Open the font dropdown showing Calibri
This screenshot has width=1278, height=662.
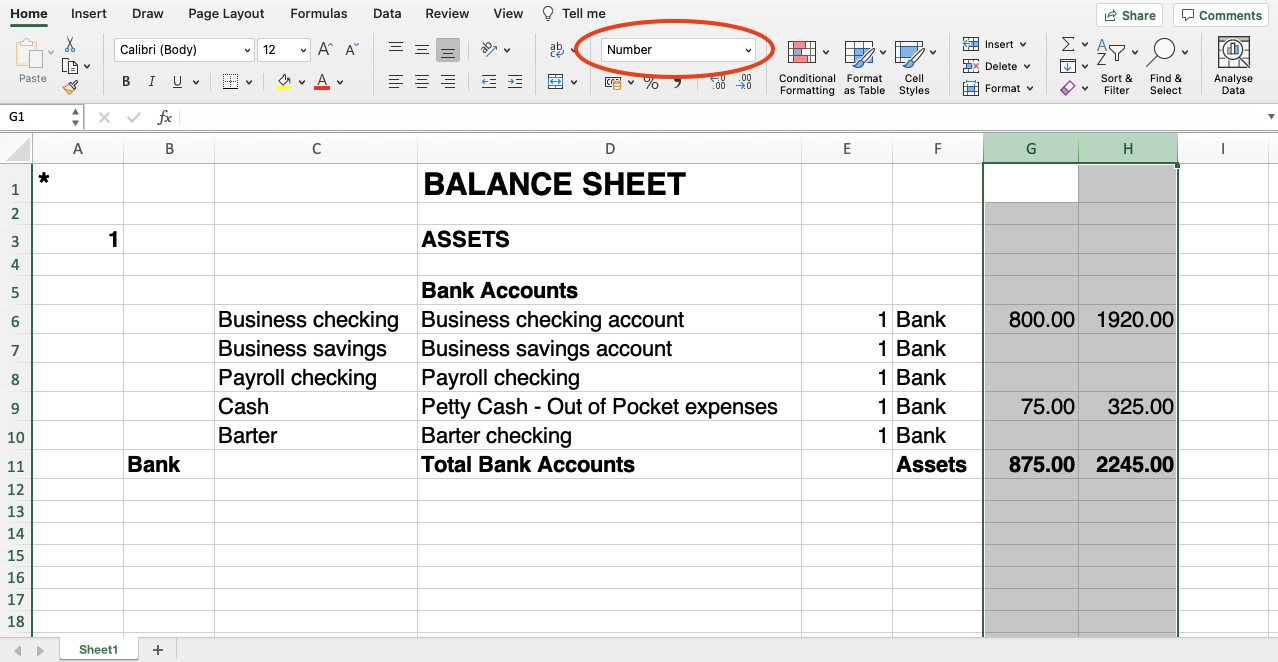(x=183, y=49)
